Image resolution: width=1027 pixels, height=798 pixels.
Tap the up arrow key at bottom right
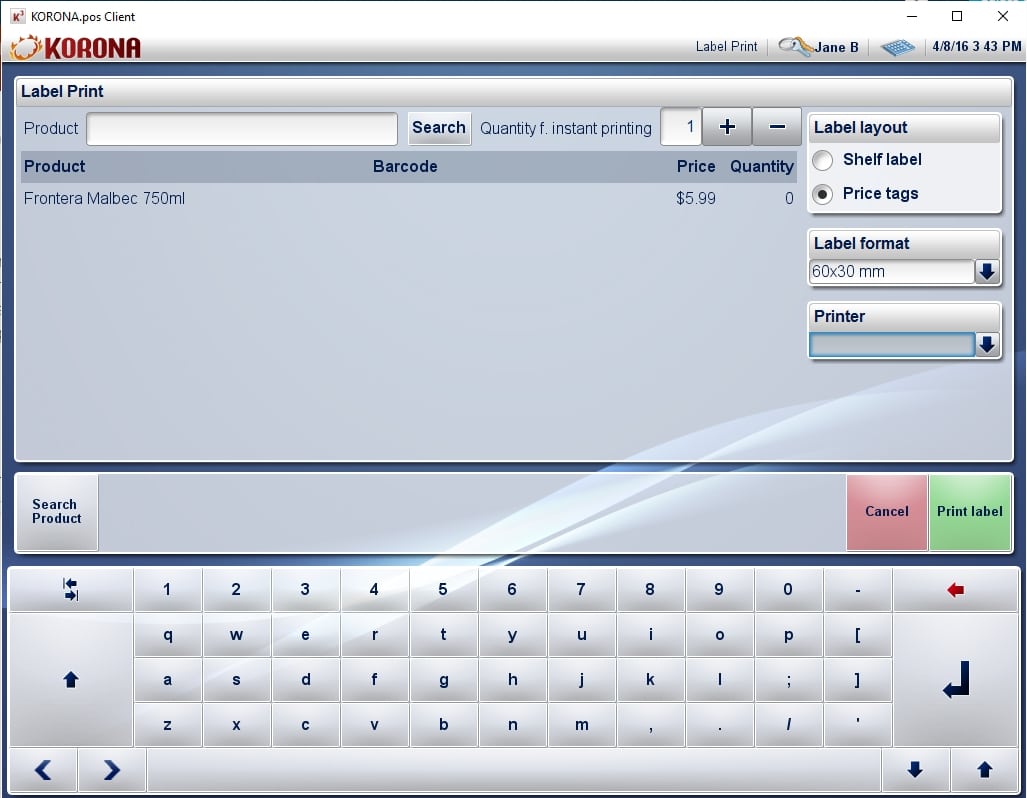click(984, 770)
